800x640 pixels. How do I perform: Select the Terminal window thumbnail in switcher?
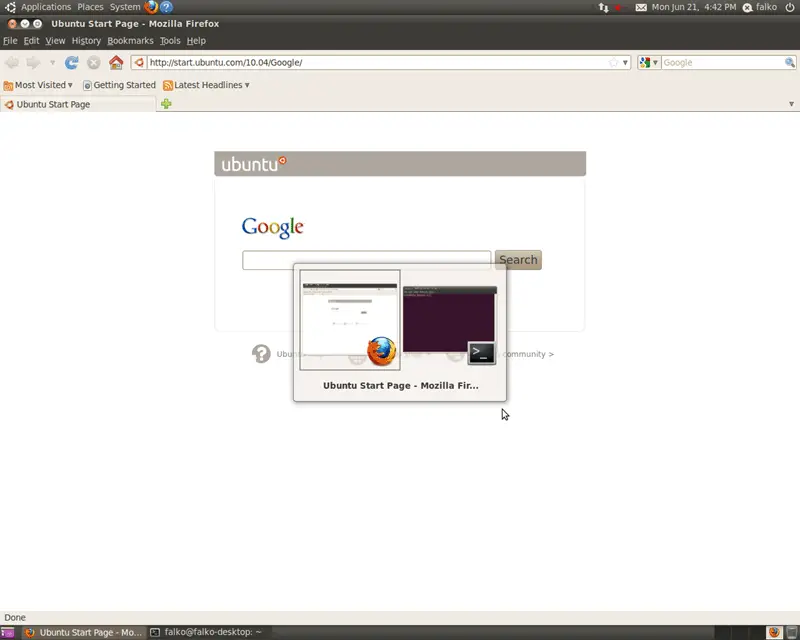[x=449, y=325]
